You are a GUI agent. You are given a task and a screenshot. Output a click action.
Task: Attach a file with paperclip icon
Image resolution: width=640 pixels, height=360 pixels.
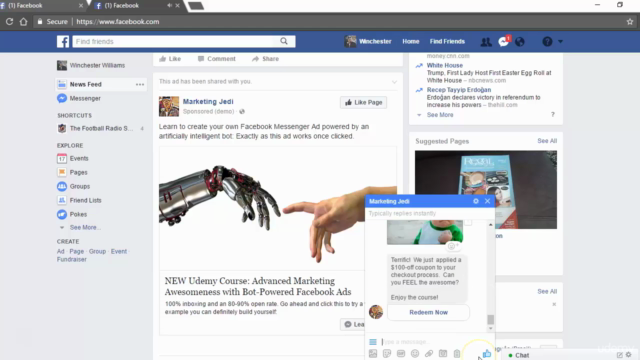click(429, 353)
